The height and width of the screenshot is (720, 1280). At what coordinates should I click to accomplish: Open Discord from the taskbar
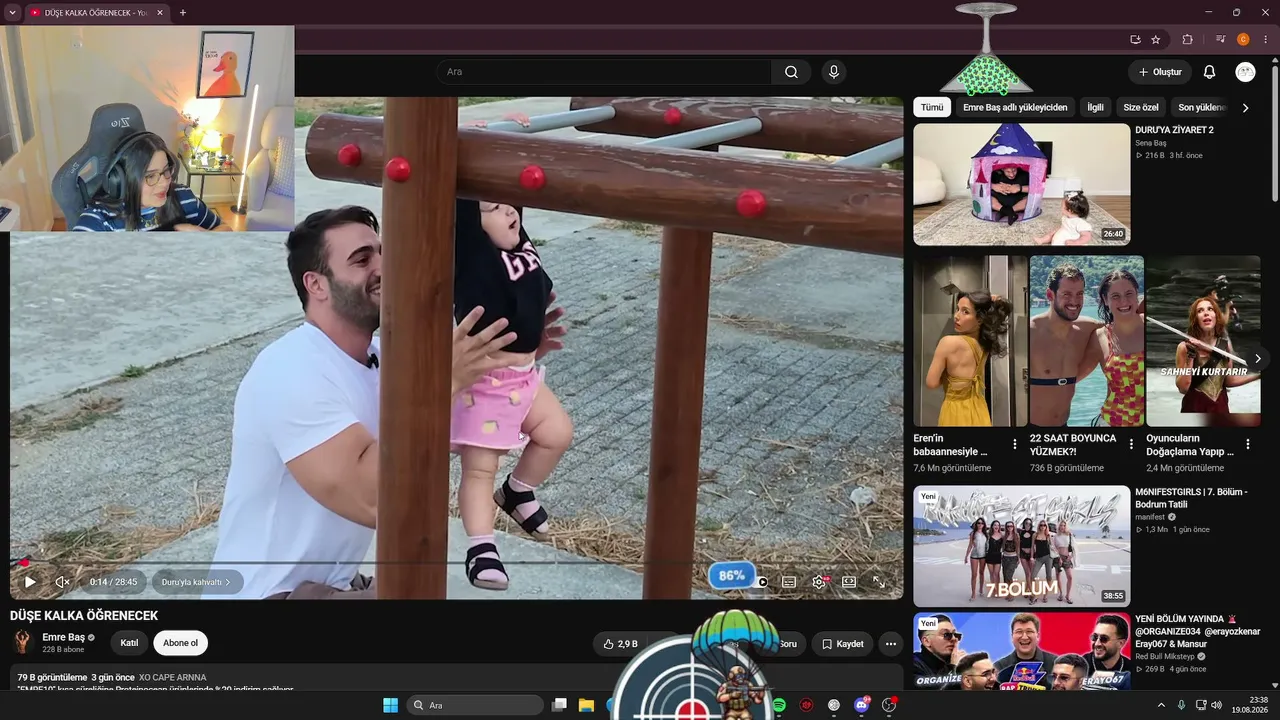tap(862, 705)
